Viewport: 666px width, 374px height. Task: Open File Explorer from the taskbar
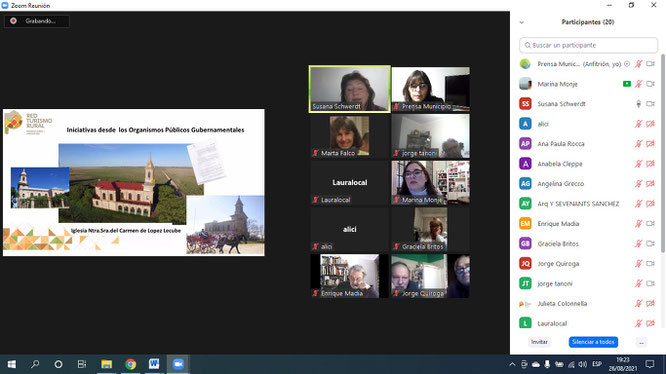click(107, 364)
